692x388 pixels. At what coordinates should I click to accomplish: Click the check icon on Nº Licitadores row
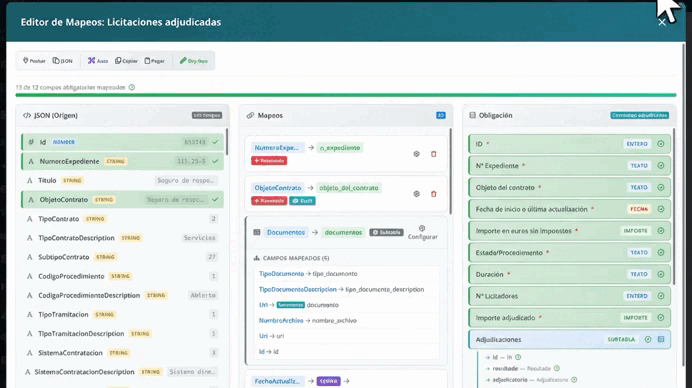tap(661, 296)
